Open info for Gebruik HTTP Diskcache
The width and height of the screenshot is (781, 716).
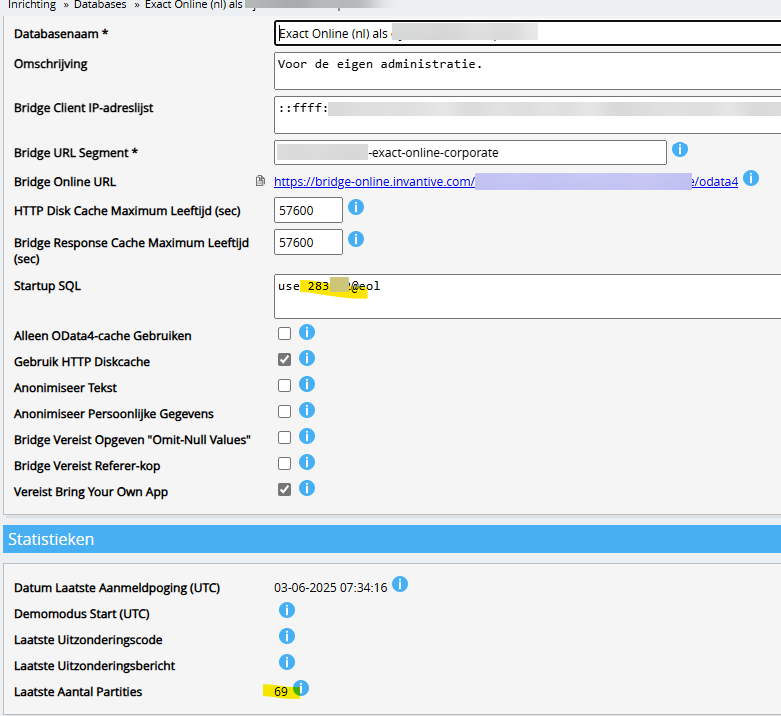coord(307,358)
